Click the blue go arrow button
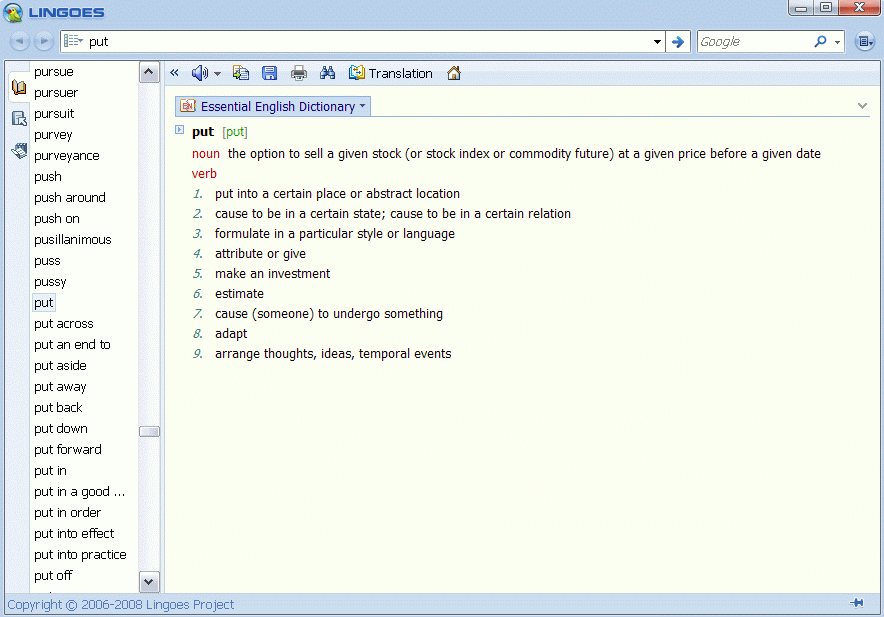 (x=678, y=42)
